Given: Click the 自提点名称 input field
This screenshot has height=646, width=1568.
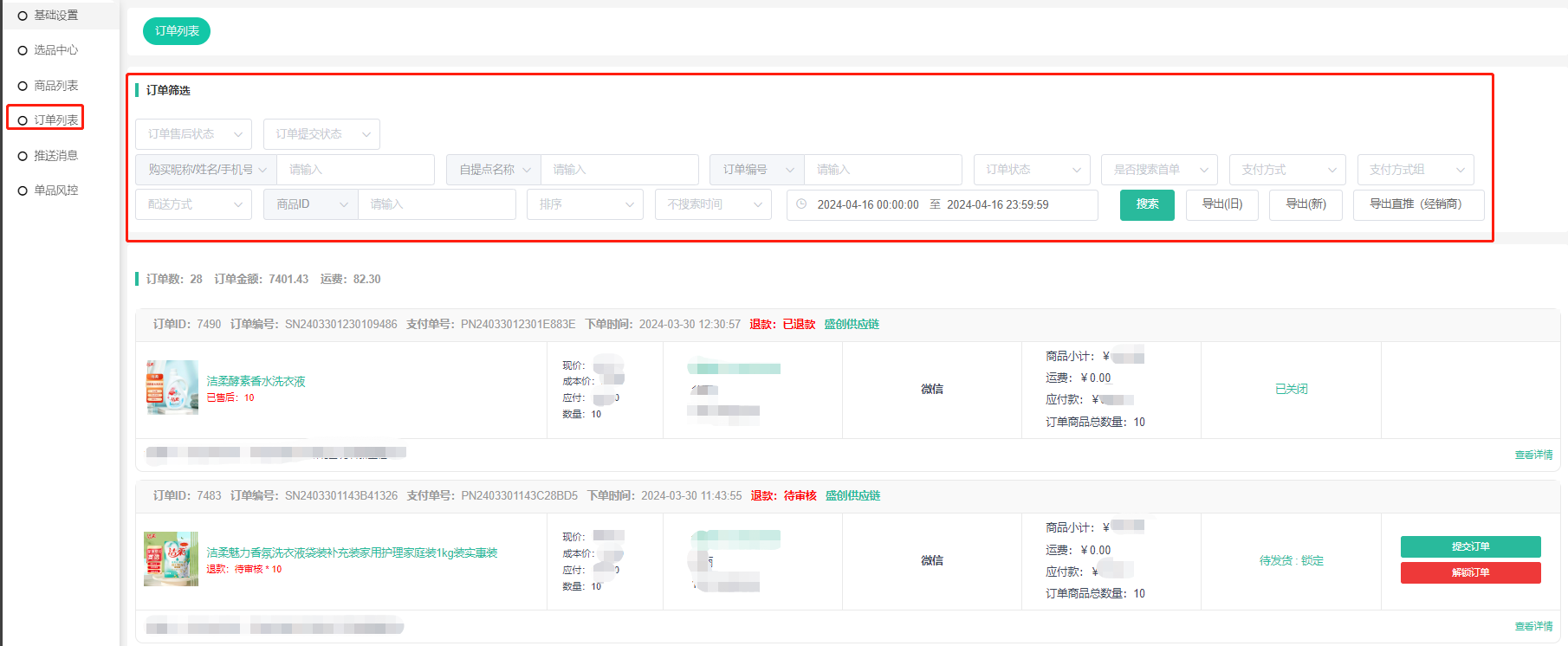Looking at the screenshot, I should click(x=619, y=170).
